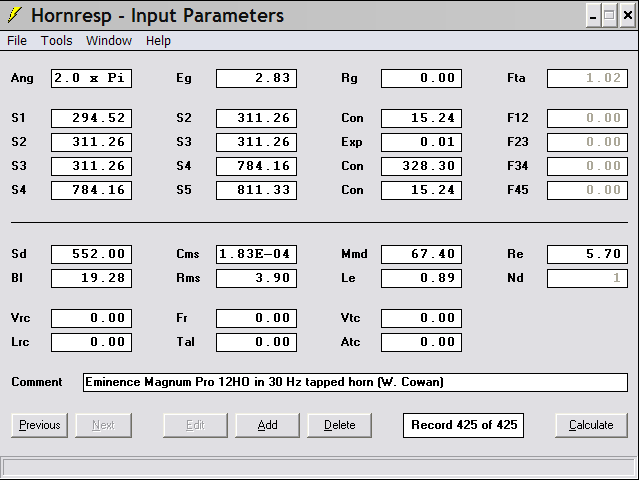Select S1 field with 294.52

(91, 118)
